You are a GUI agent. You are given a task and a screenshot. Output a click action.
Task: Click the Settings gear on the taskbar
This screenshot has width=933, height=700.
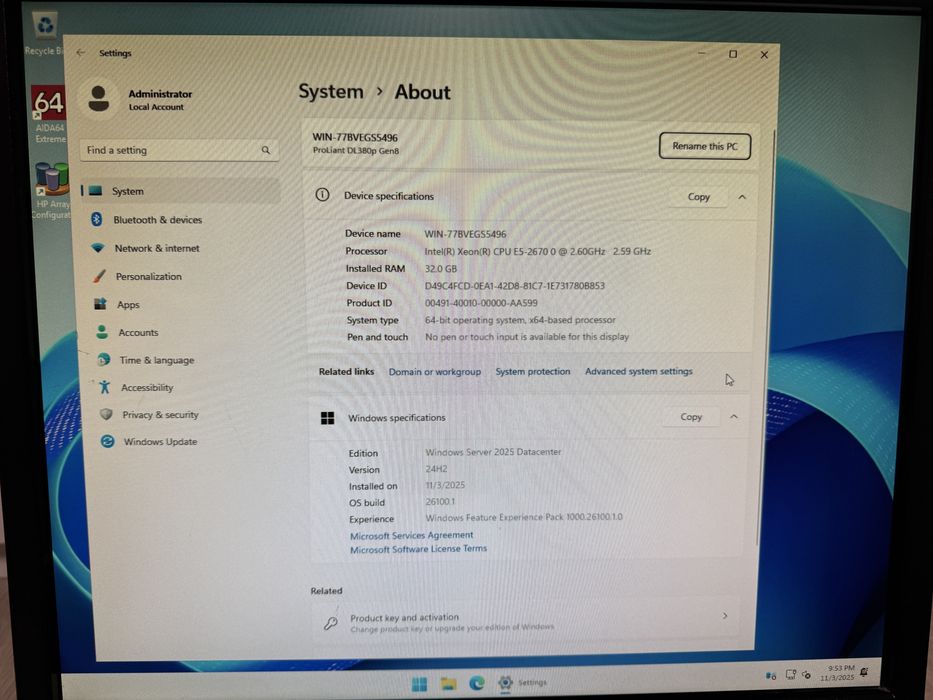point(505,682)
